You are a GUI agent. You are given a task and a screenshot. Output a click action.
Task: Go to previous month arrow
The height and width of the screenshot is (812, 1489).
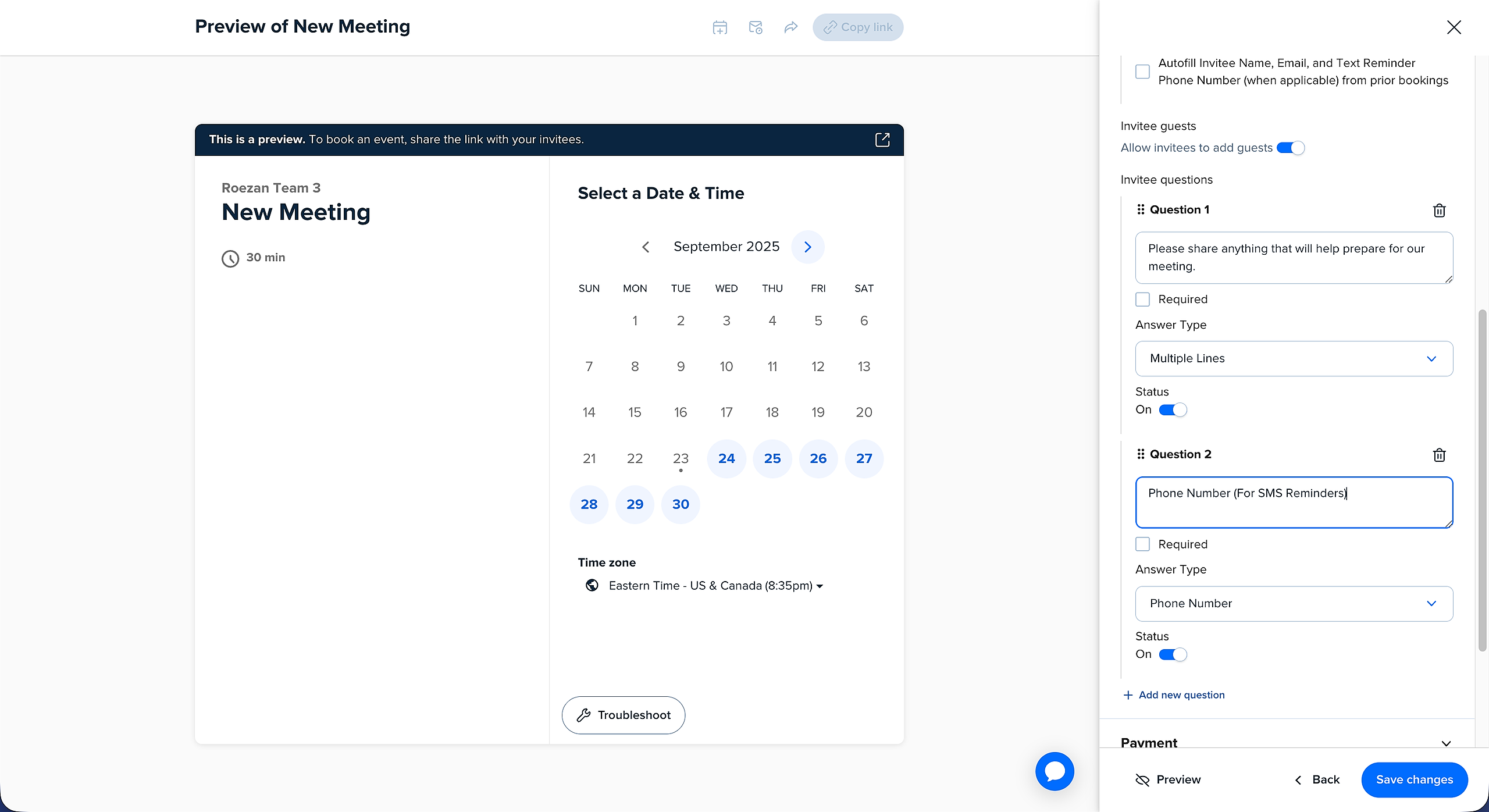coord(646,247)
